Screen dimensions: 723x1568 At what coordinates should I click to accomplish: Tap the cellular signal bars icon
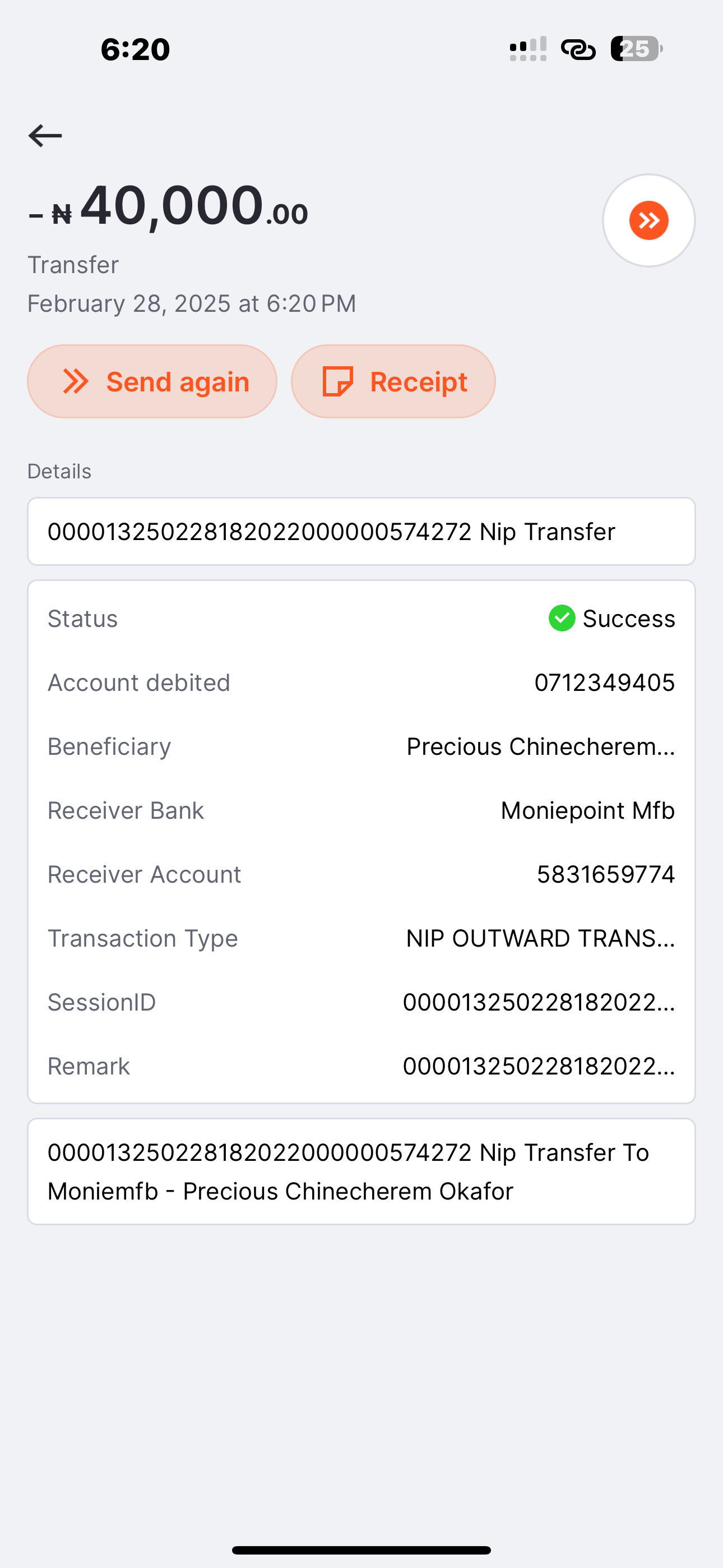click(527, 49)
